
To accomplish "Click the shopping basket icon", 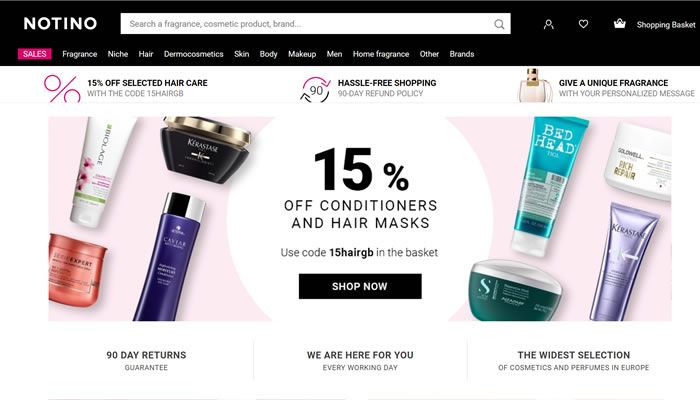I will pos(620,23).
